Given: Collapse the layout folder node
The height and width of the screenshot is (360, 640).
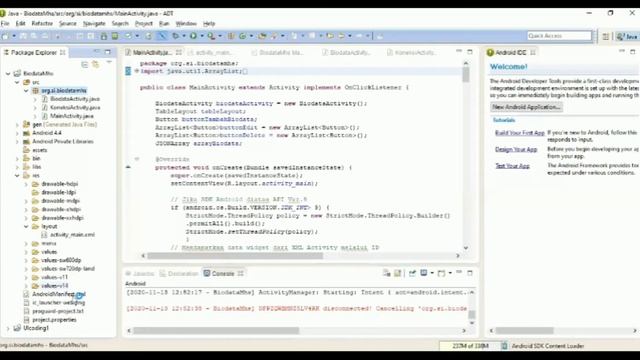Looking at the screenshot, I should point(26,227).
